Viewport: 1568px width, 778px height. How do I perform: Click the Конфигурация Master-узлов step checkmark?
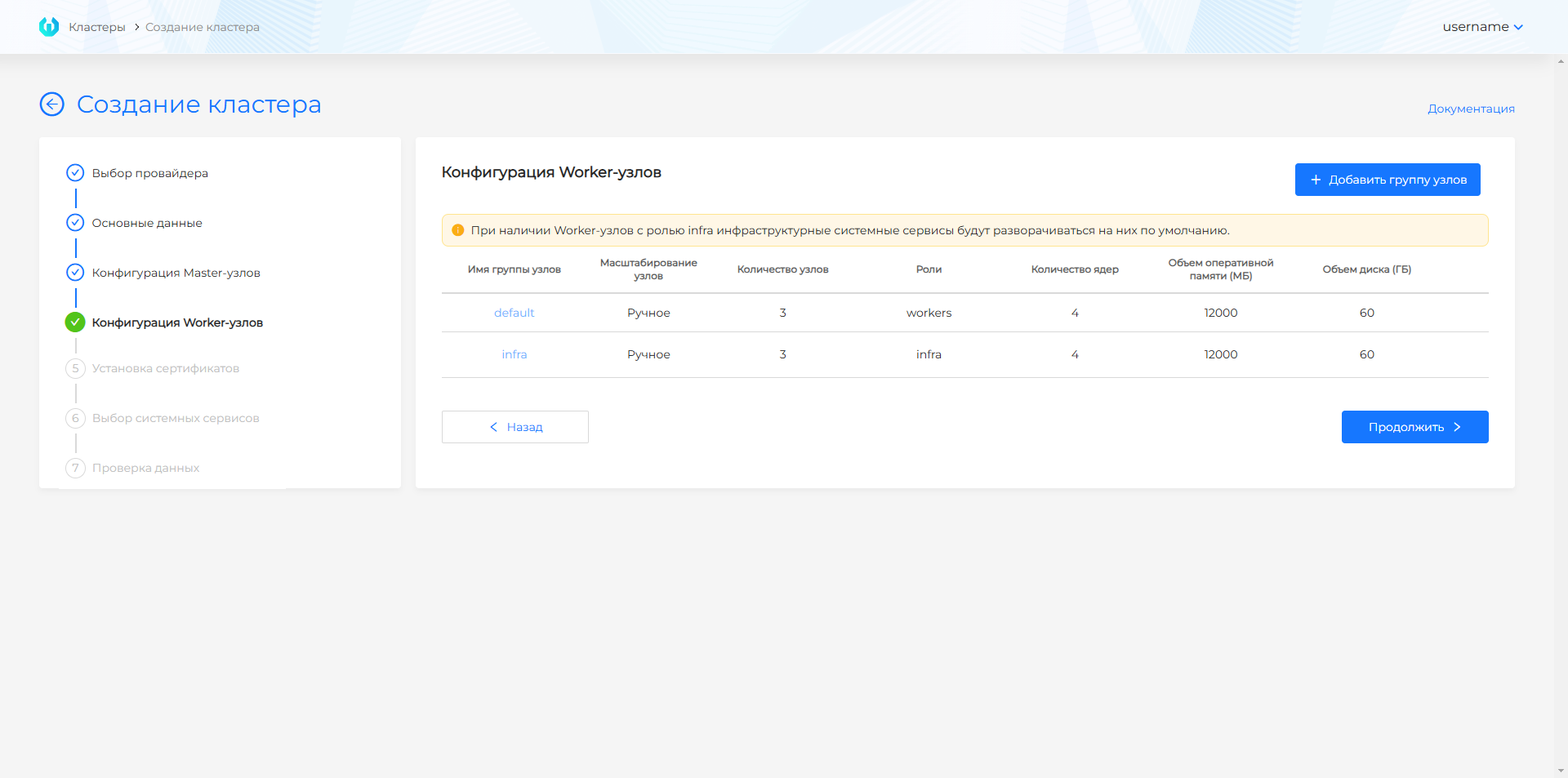coord(75,273)
